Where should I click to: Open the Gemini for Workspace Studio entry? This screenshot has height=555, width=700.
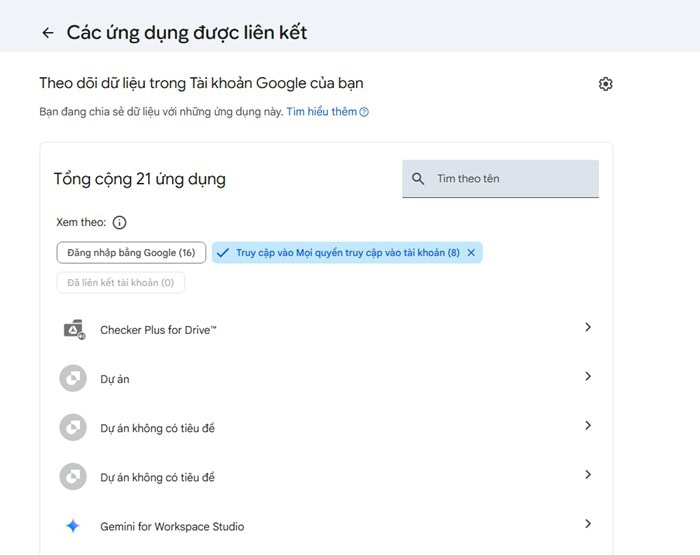(326, 526)
